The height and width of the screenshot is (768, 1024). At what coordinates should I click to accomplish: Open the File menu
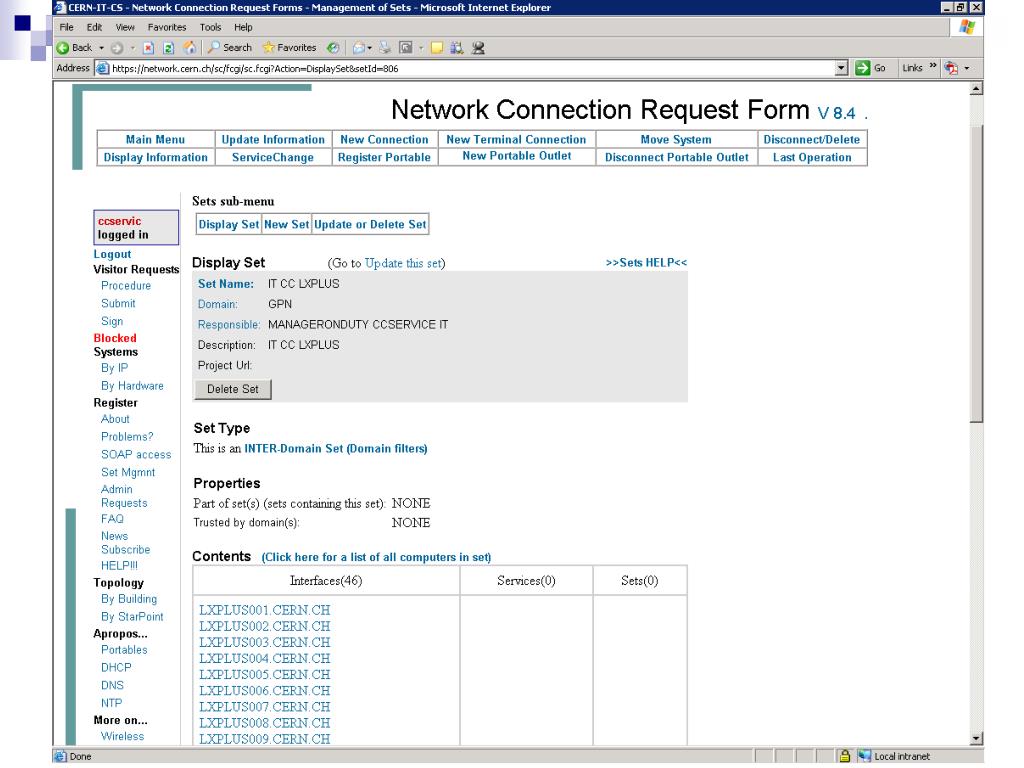66,27
